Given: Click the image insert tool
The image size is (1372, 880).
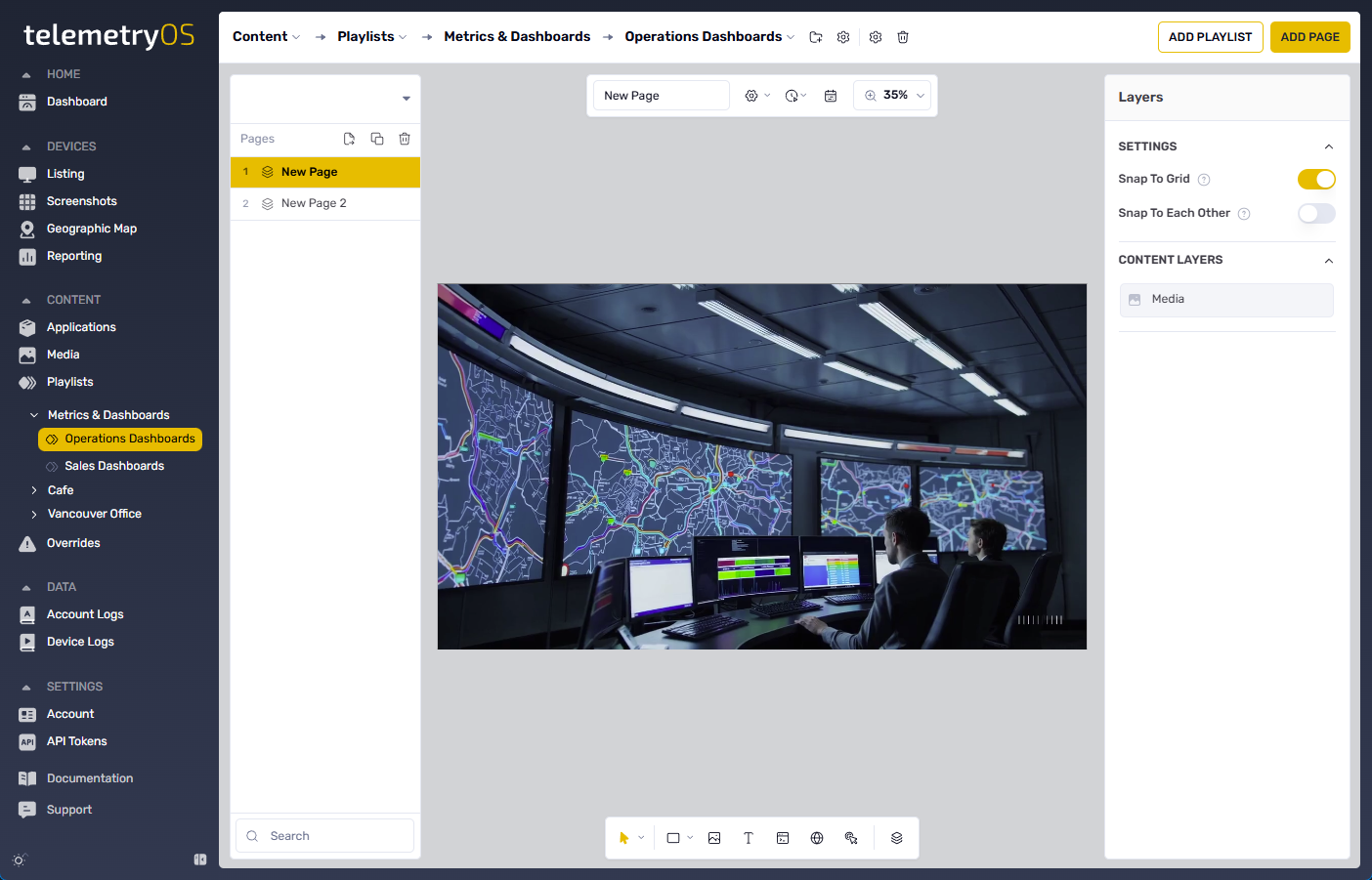Looking at the screenshot, I should coord(714,838).
